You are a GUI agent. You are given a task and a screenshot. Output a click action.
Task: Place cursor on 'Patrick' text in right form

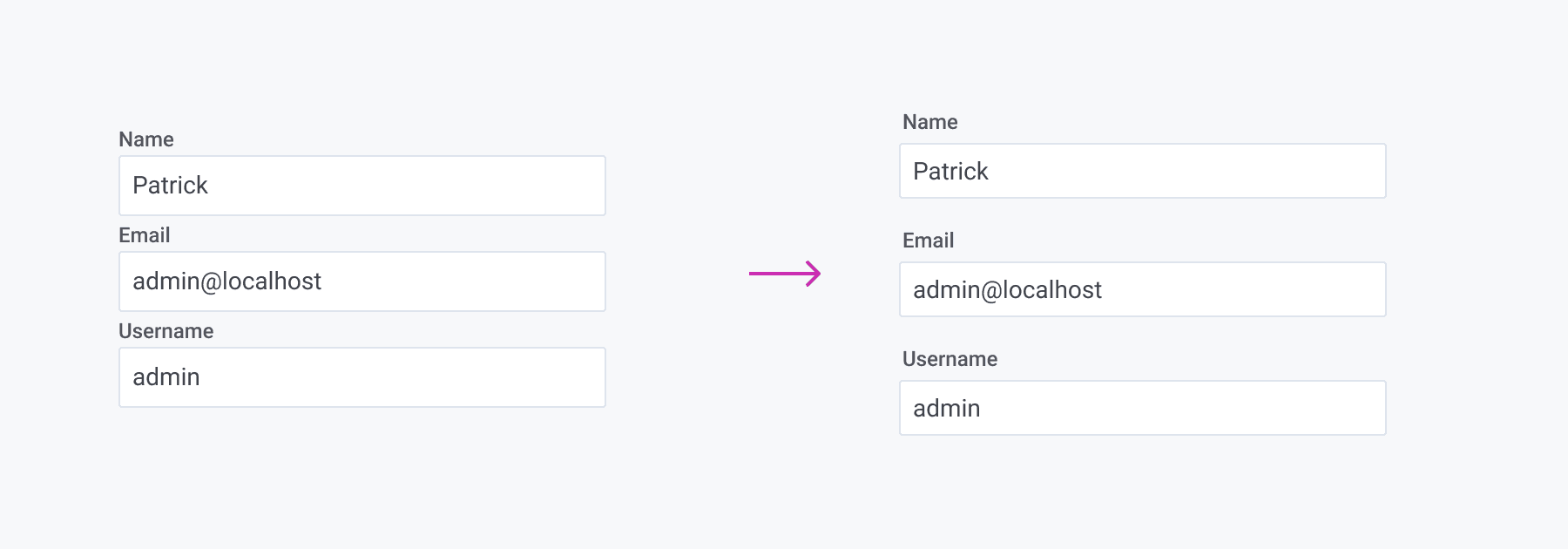click(x=950, y=171)
